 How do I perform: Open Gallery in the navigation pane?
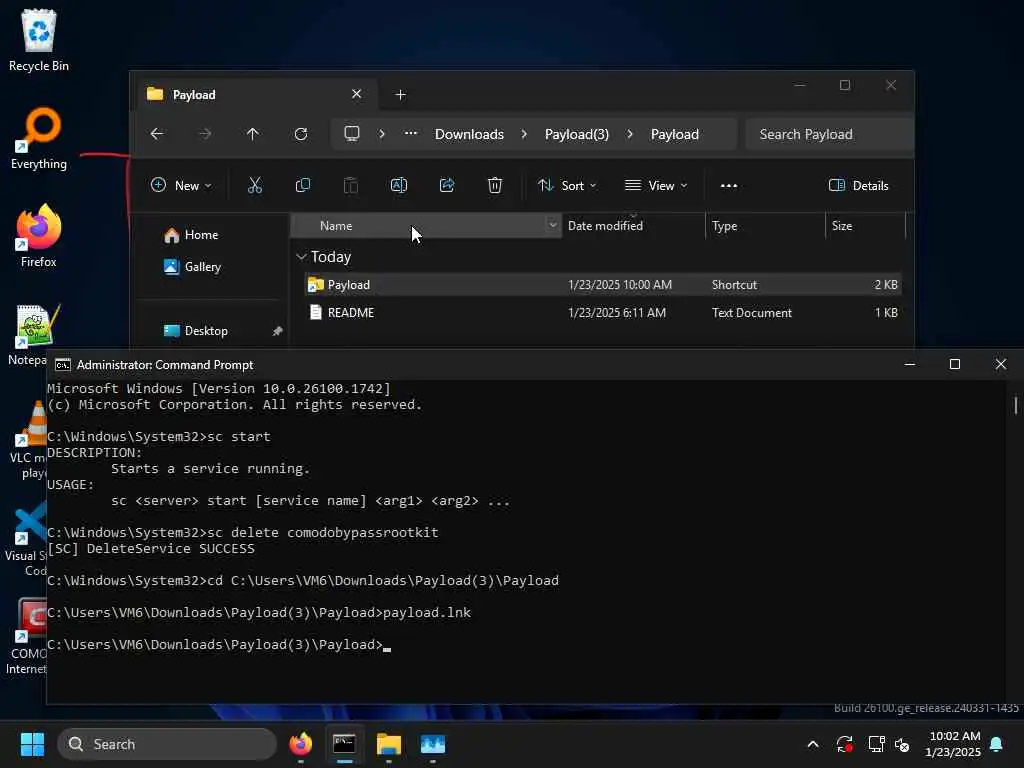click(193, 266)
